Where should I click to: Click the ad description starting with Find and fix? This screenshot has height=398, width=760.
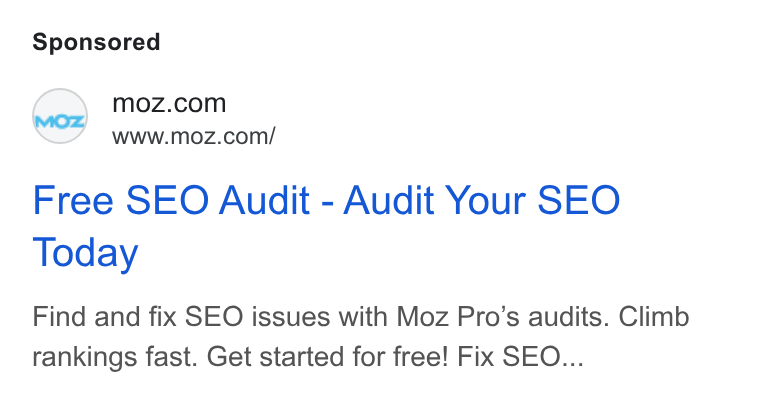tap(361, 337)
